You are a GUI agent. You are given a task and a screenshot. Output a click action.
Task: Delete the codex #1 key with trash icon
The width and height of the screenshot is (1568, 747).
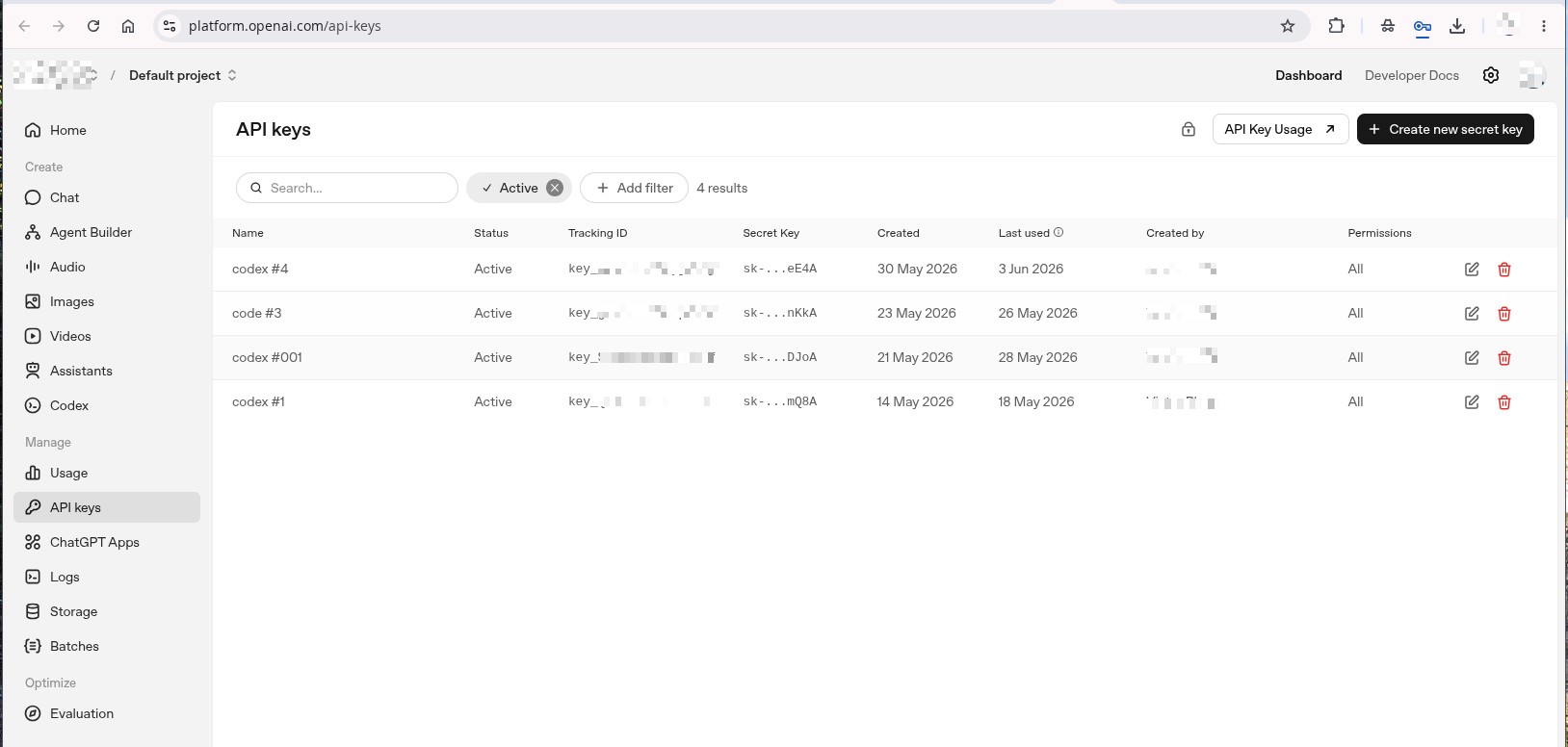1504,402
